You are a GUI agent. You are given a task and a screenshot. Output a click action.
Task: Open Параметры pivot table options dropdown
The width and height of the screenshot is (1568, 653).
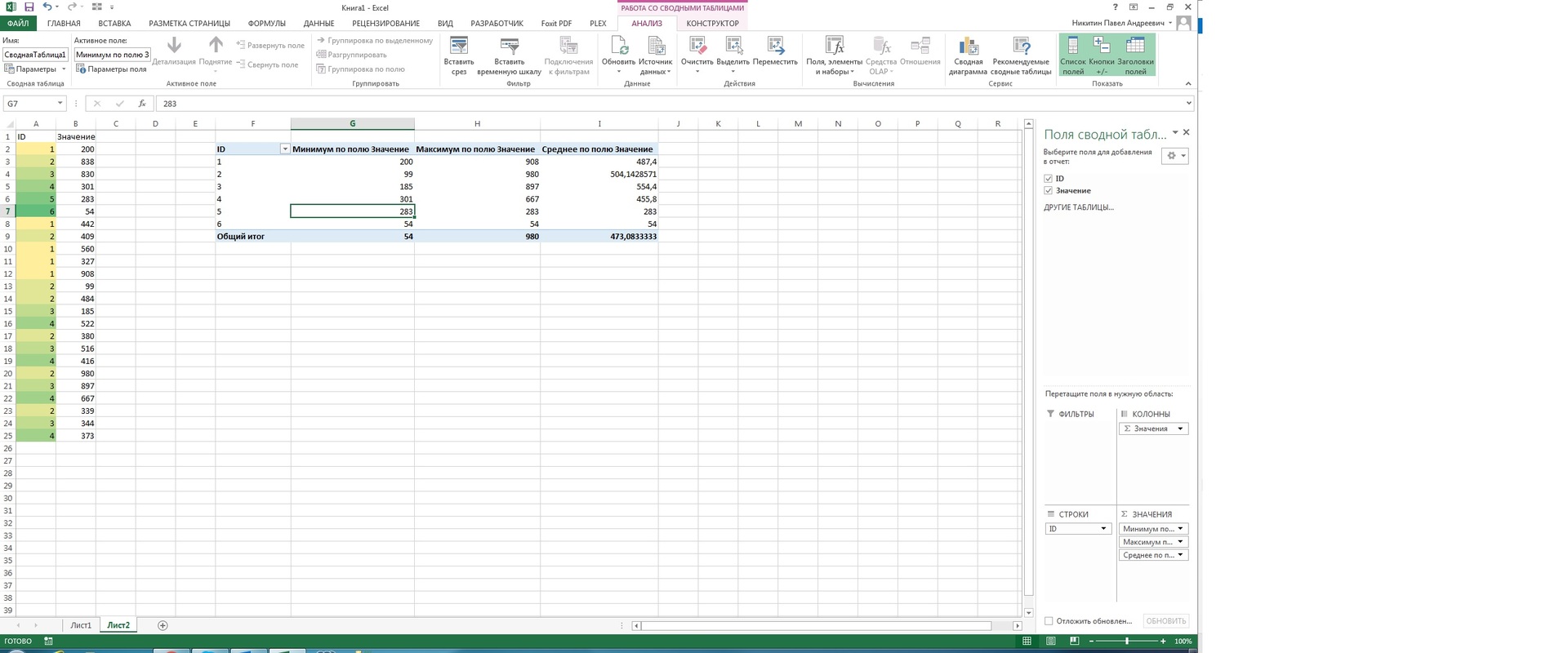pos(35,69)
